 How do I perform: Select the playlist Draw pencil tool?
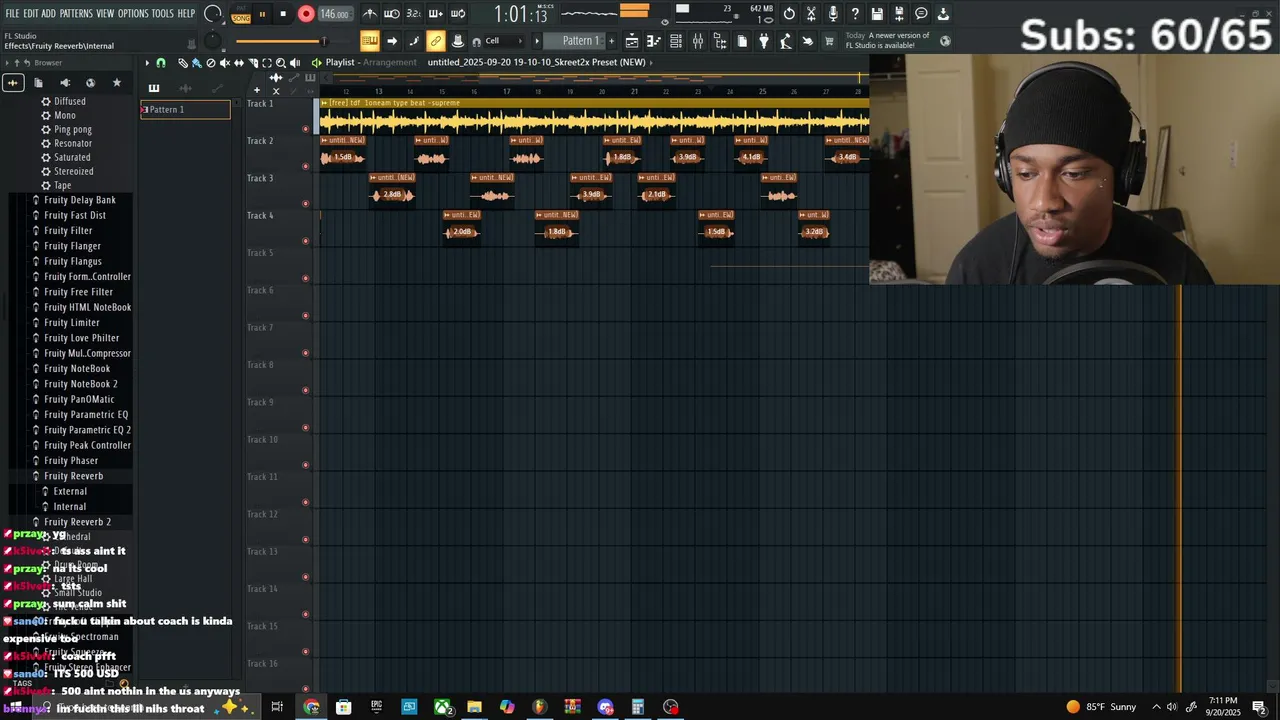point(183,63)
